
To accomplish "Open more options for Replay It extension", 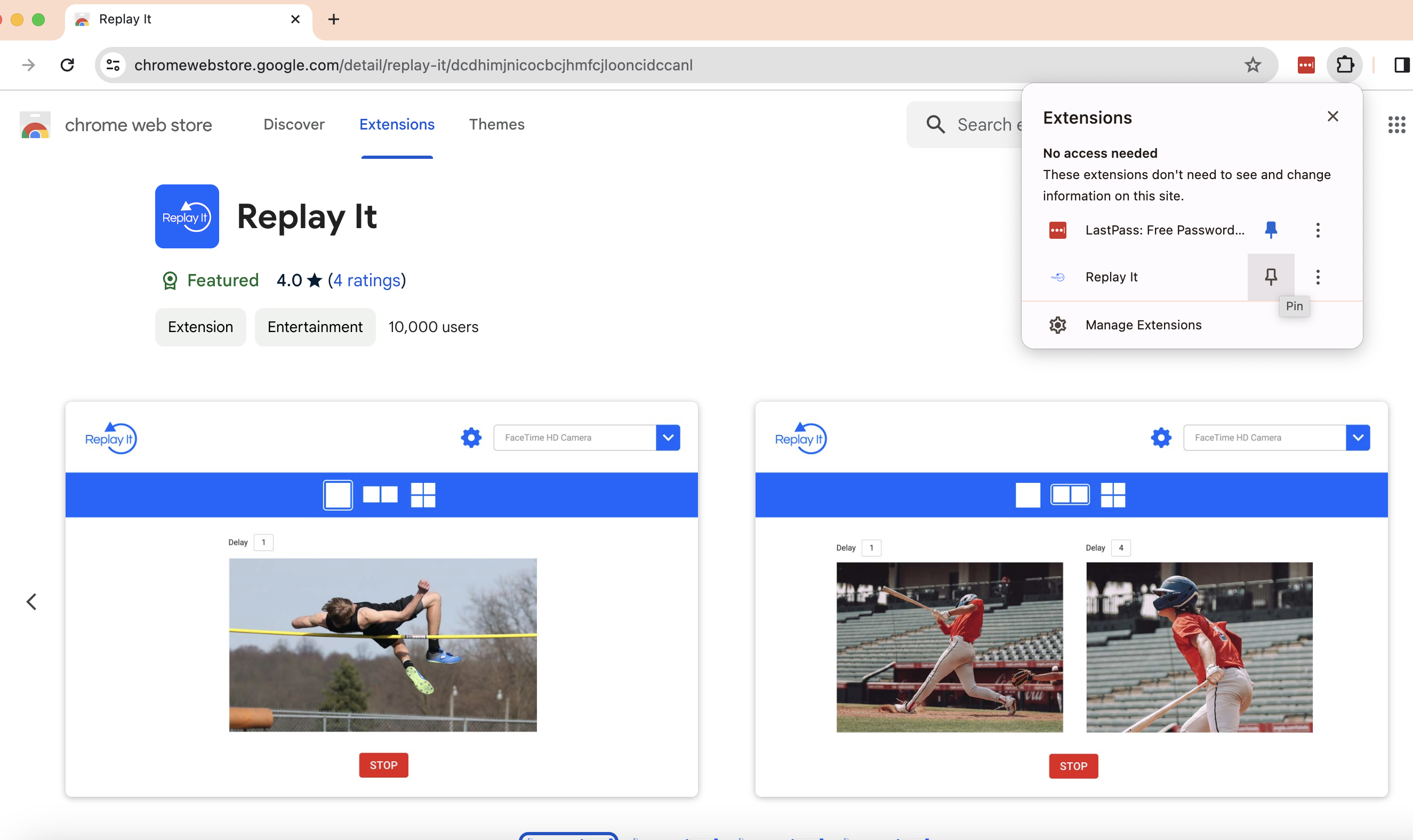I will (1318, 277).
